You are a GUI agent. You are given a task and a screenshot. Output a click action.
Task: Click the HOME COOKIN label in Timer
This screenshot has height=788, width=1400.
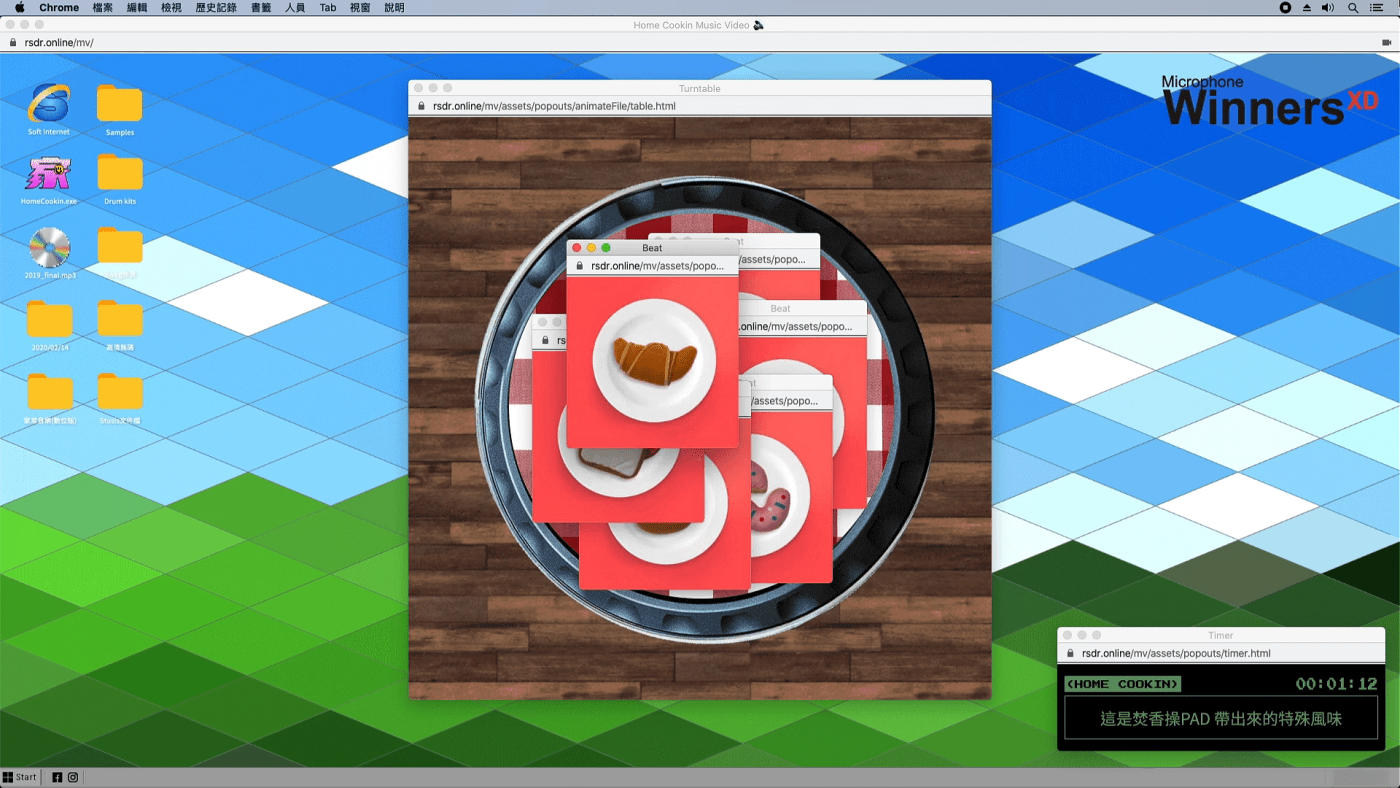1122,684
